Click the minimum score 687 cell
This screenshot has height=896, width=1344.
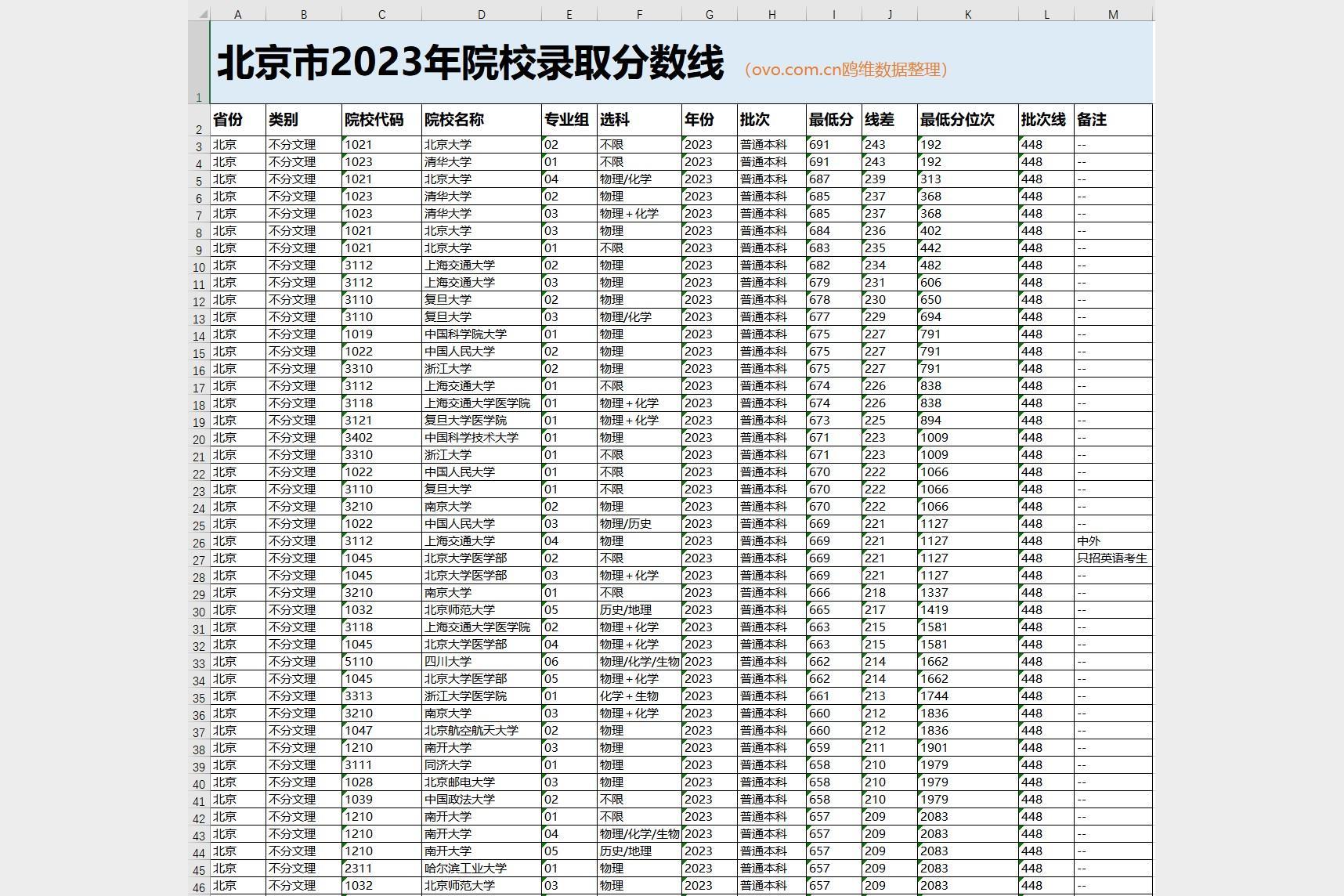click(834, 179)
